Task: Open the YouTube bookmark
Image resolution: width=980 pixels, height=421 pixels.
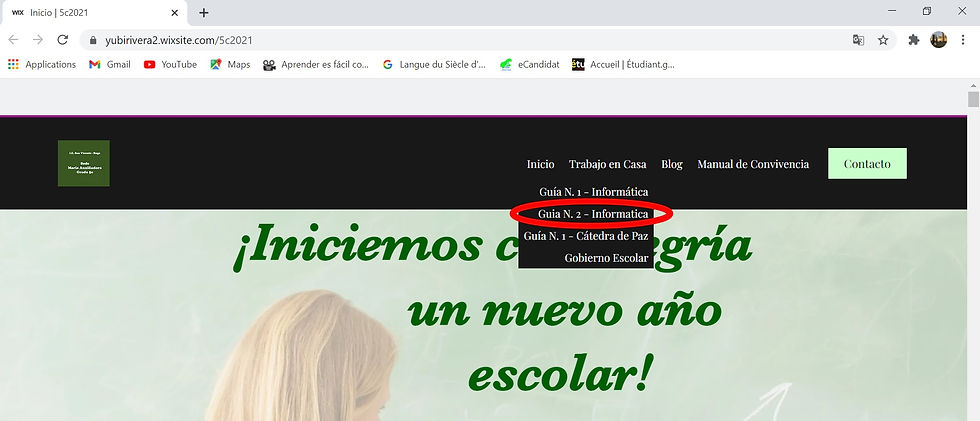Action: tap(170, 64)
